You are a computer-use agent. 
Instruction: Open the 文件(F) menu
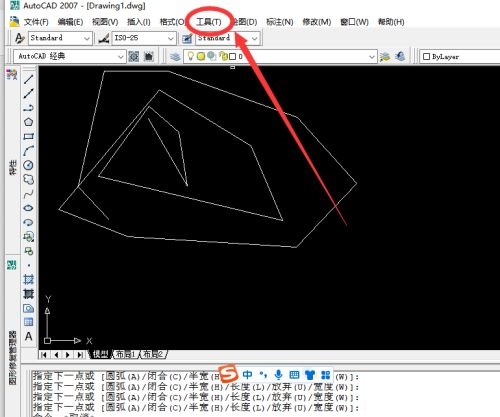click(36, 22)
